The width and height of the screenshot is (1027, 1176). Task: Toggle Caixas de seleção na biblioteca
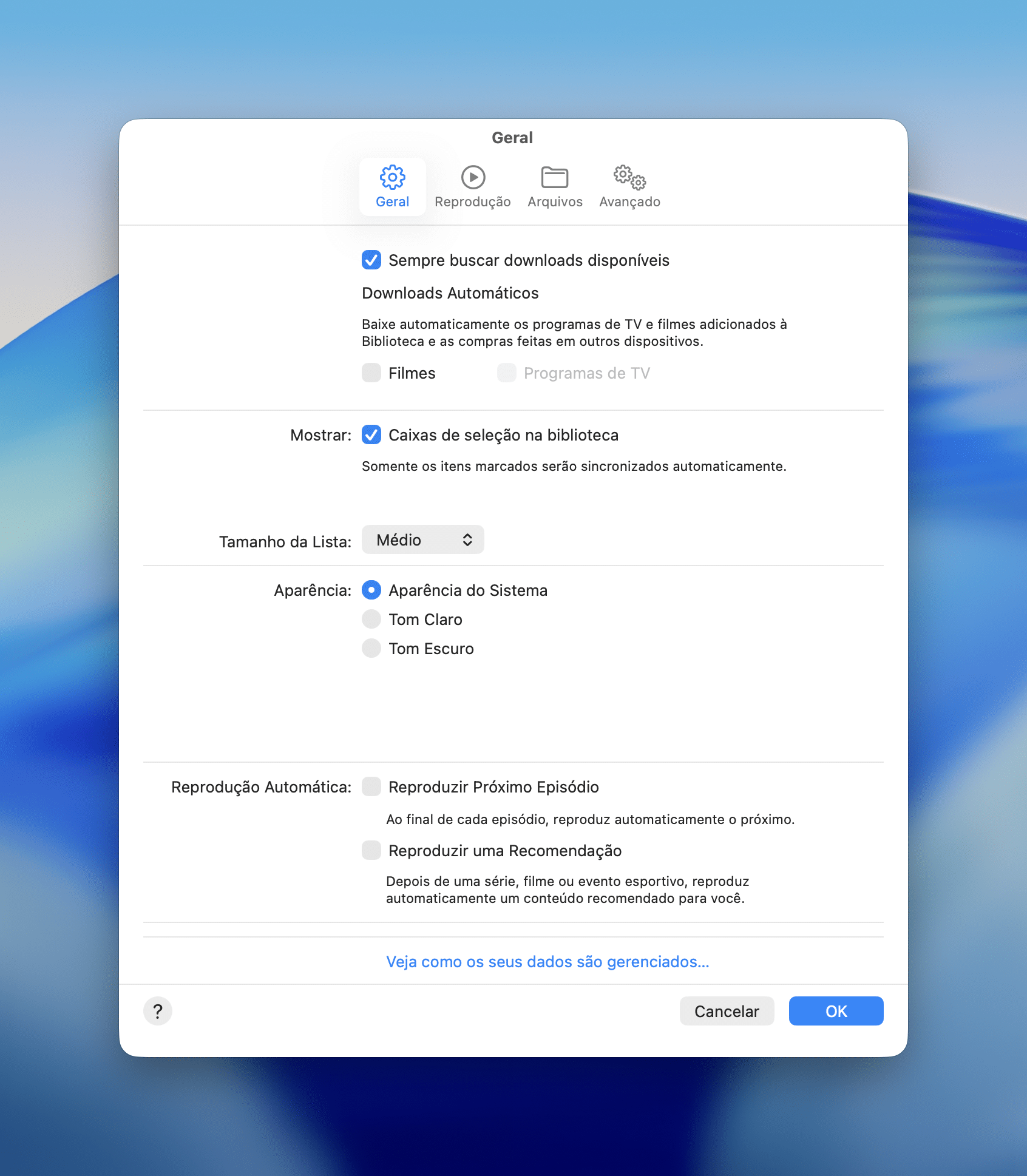[x=371, y=435]
